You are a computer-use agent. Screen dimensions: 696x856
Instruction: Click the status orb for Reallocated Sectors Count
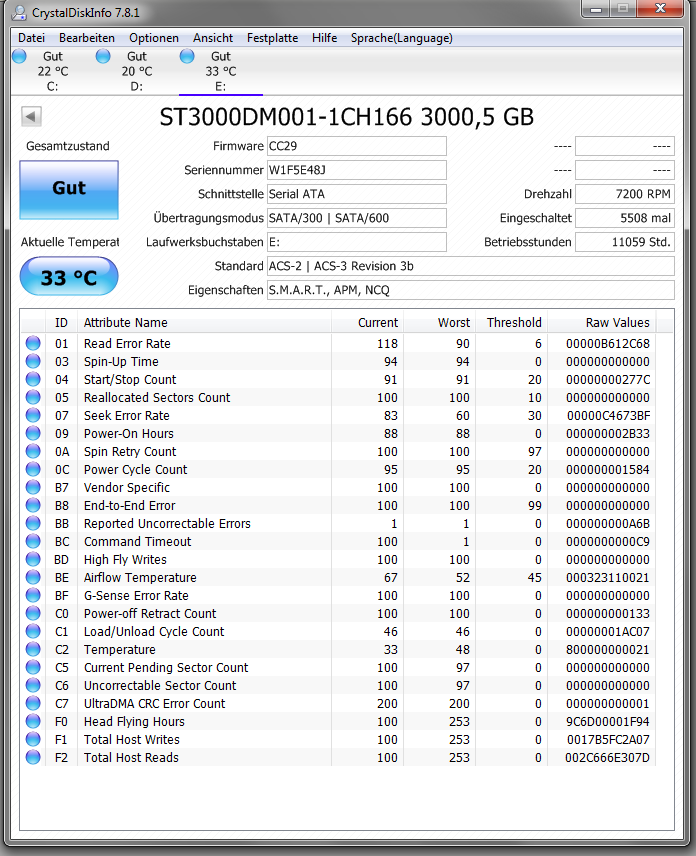(33, 397)
